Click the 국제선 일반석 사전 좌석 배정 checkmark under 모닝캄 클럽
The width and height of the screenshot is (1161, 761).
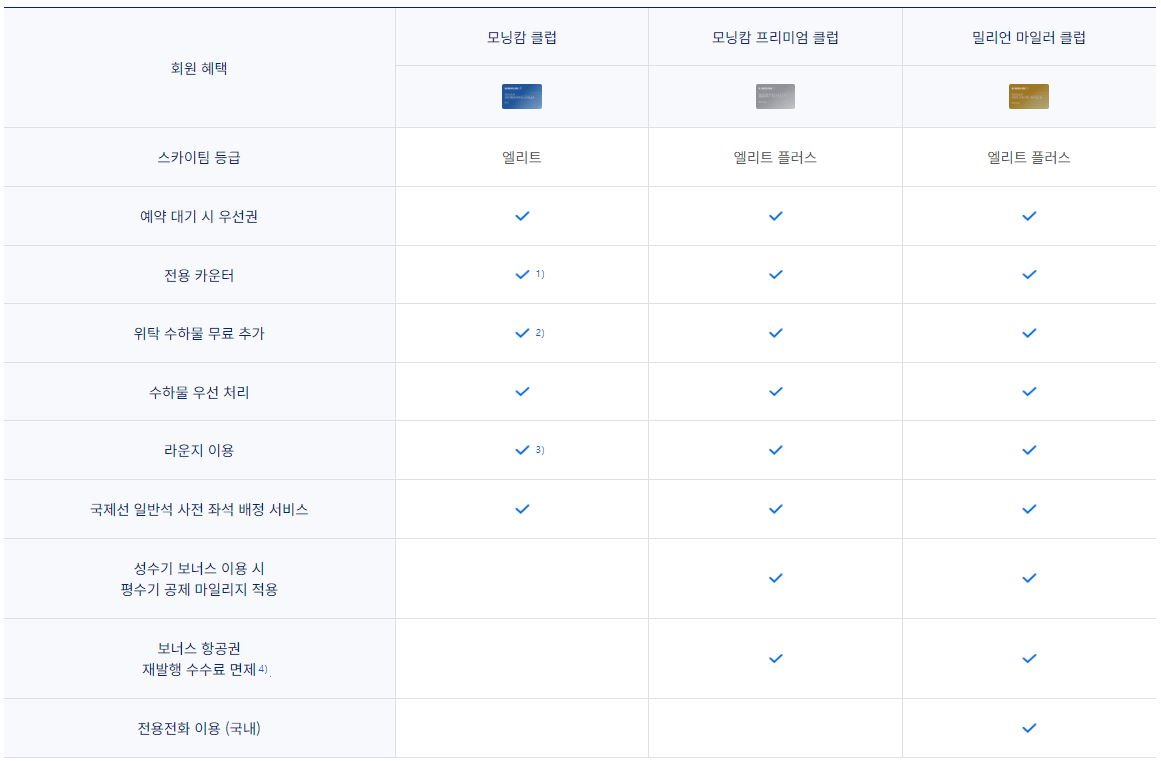[521, 509]
